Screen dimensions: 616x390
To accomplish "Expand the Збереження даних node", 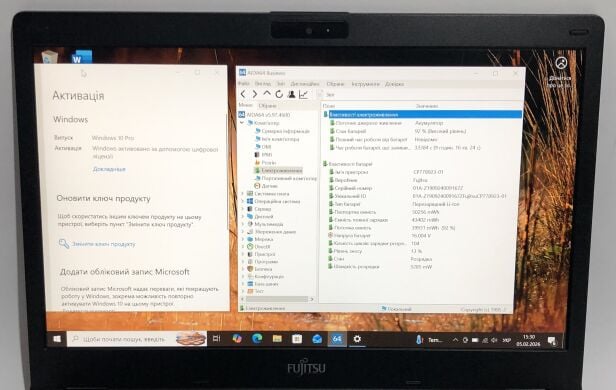I will [x=242, y=232].
